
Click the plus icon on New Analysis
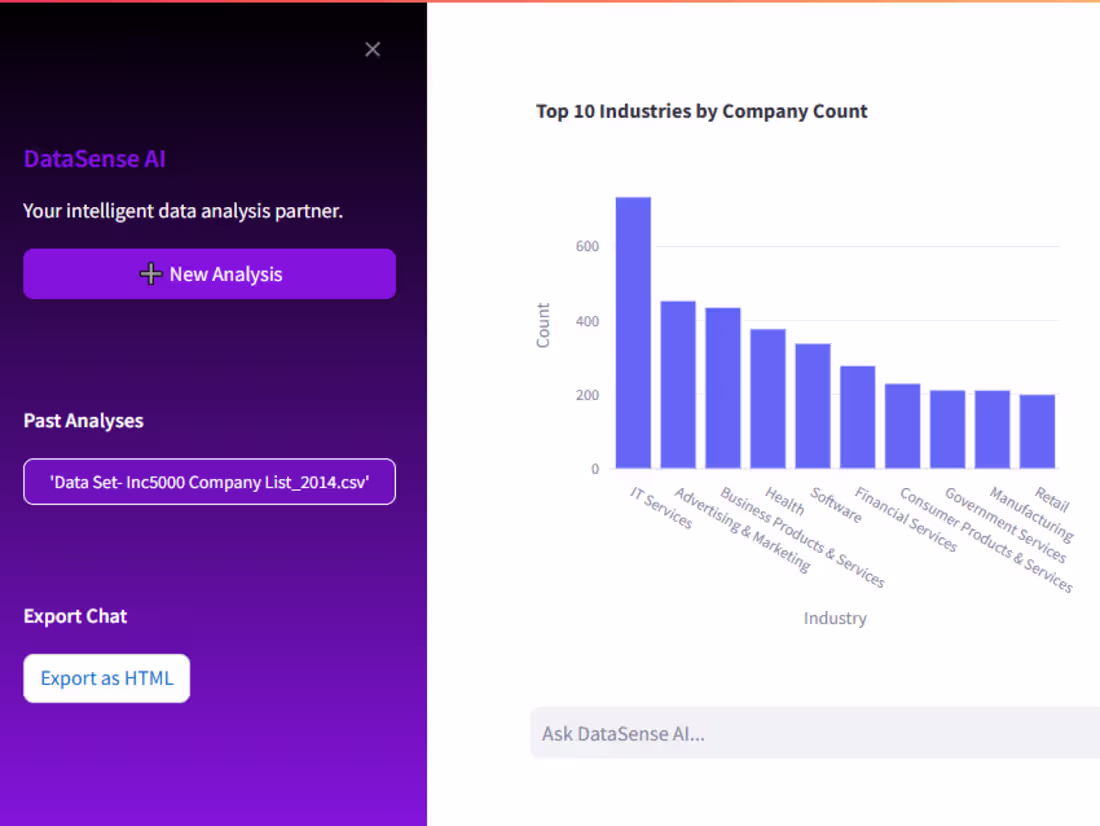pyautogui.click(x=150, y=274)
